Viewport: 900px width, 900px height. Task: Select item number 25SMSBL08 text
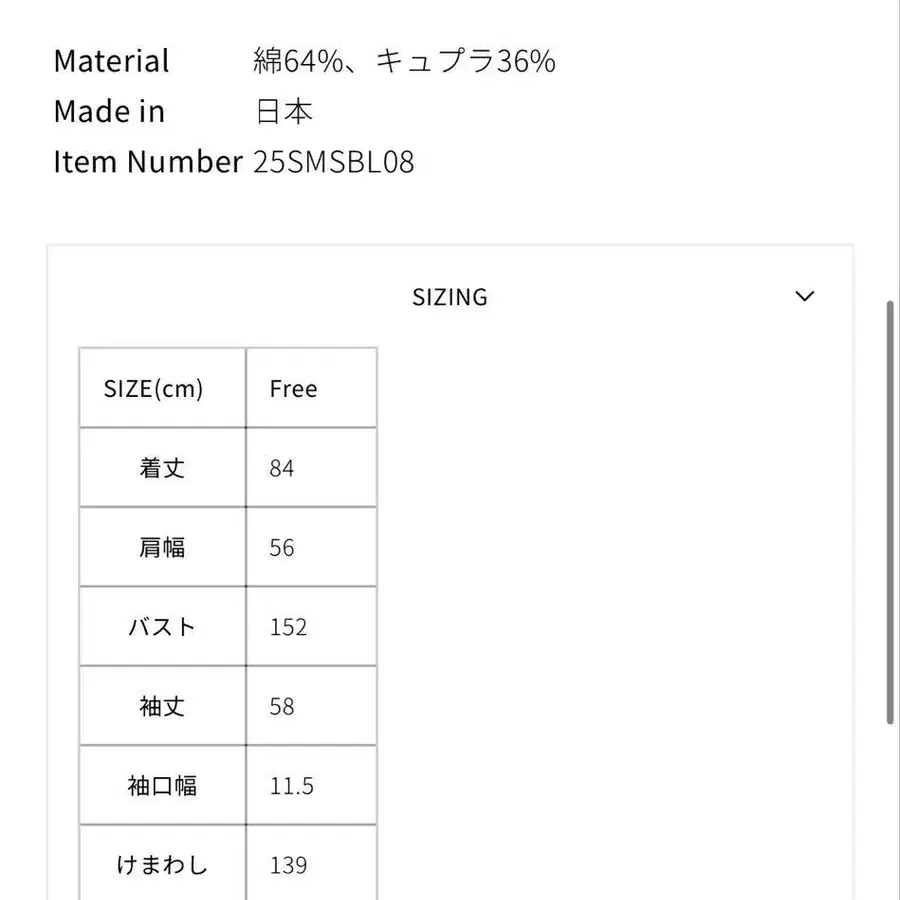(334, 162)
